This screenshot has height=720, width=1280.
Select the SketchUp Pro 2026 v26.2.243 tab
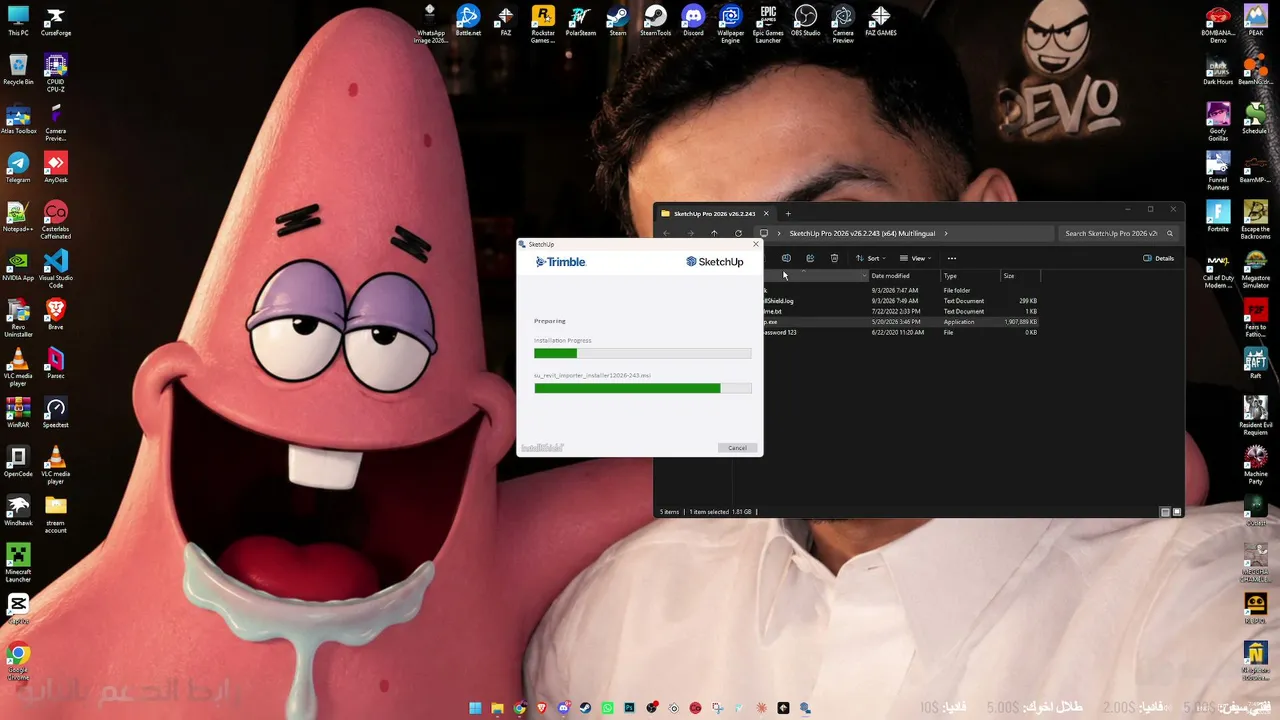tap(715, 213)
